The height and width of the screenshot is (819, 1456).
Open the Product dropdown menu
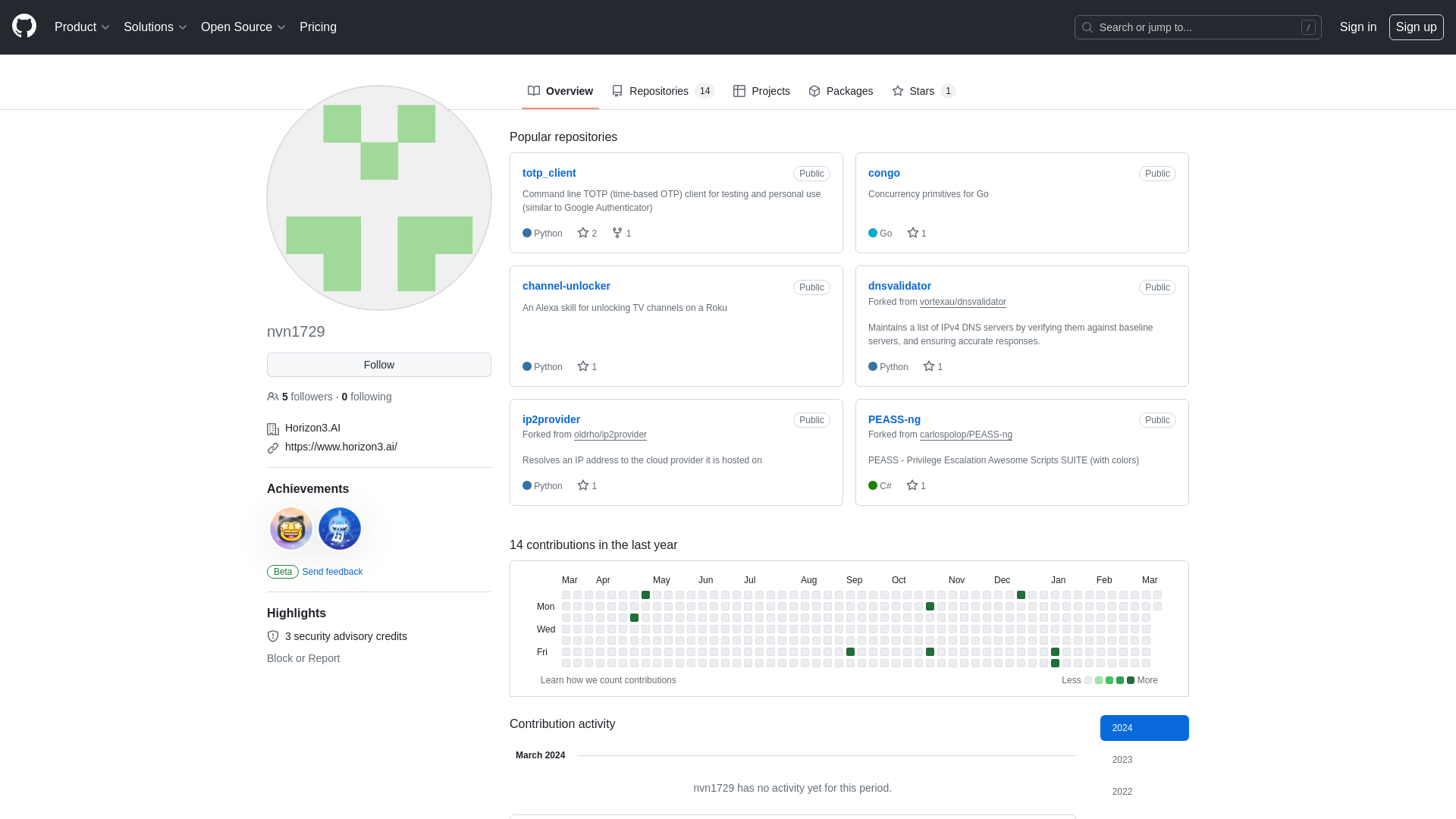(82, 27)
